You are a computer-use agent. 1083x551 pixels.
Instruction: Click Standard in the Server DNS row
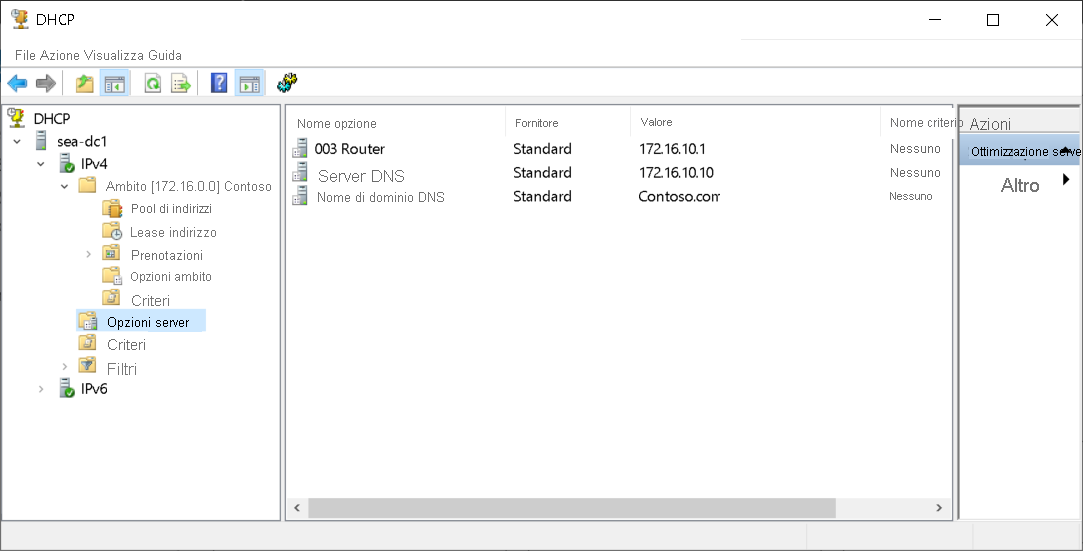point(542,173)
